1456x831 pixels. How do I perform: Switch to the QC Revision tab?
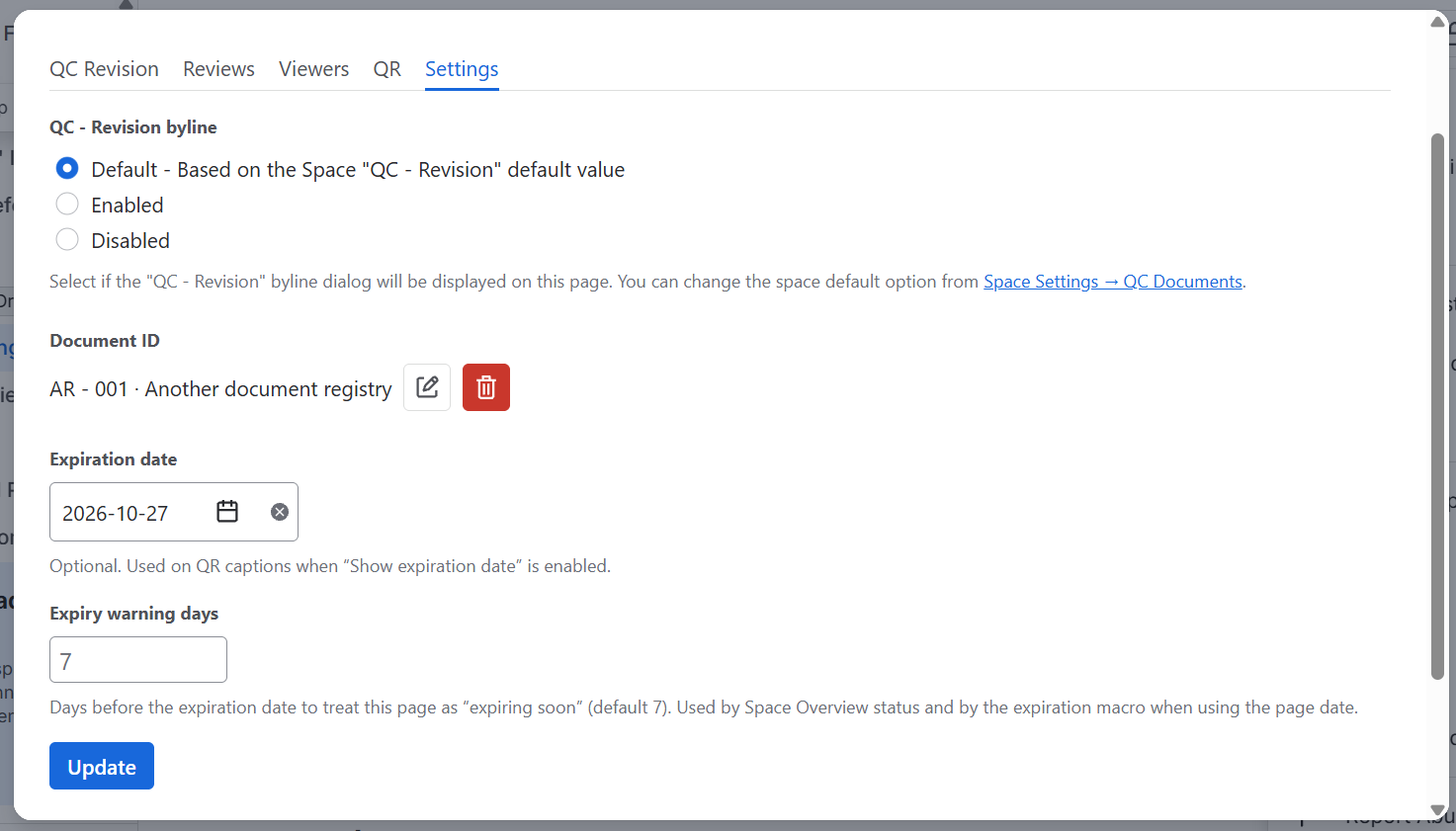tap(104, 69)
